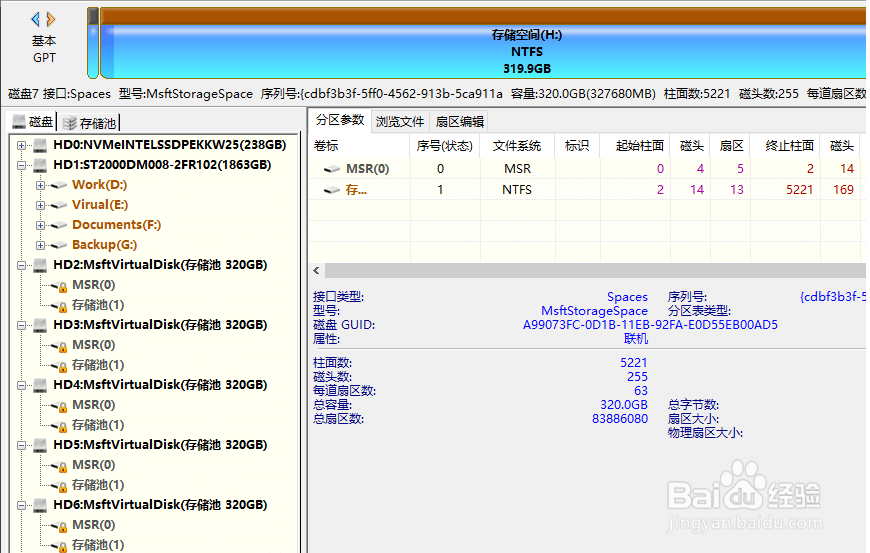This screenshot has width=870, height=553.
Task: Click the table's left scroll arrow
Action: click(x=316, y=271)
